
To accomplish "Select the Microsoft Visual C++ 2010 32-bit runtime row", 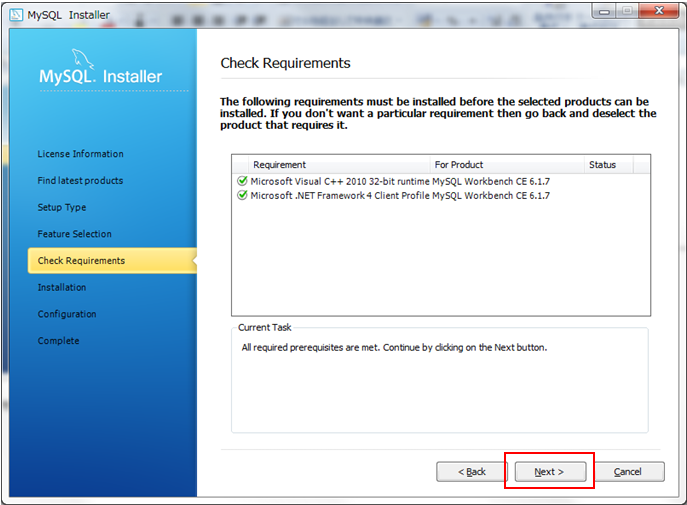I will [x=440, y=181].
